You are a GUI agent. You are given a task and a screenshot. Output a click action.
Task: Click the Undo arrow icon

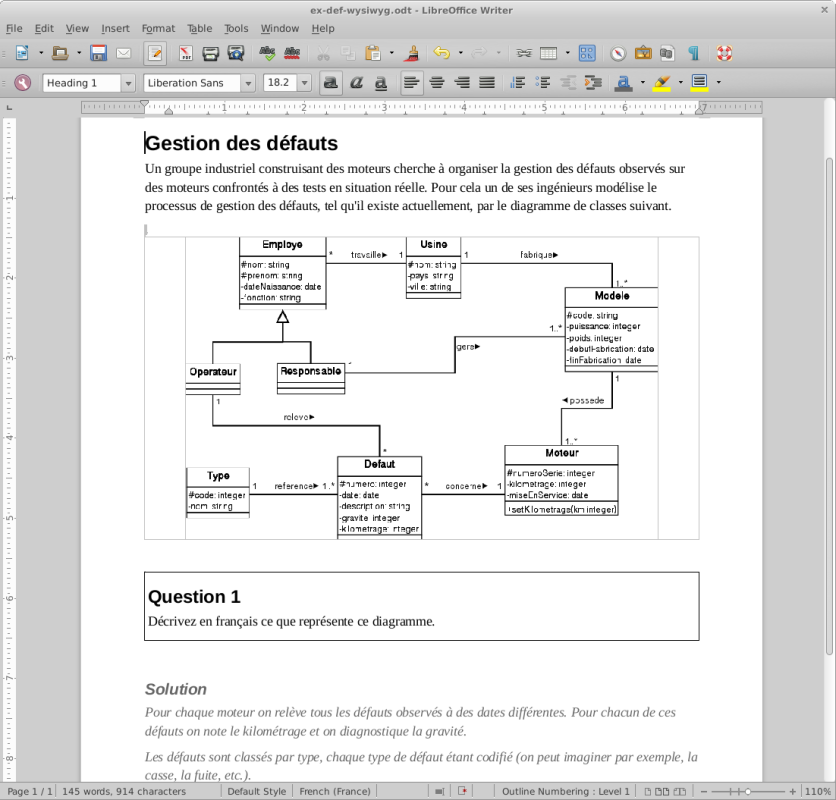(x=441, y=53)
